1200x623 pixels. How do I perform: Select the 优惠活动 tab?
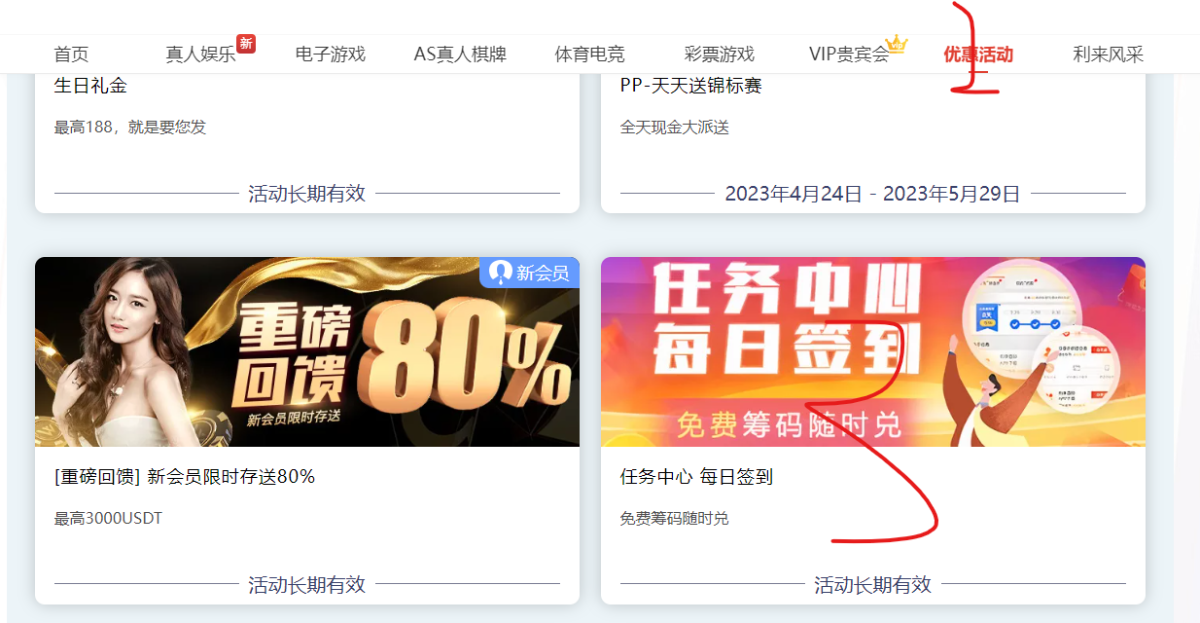click(x=978, y=54)
